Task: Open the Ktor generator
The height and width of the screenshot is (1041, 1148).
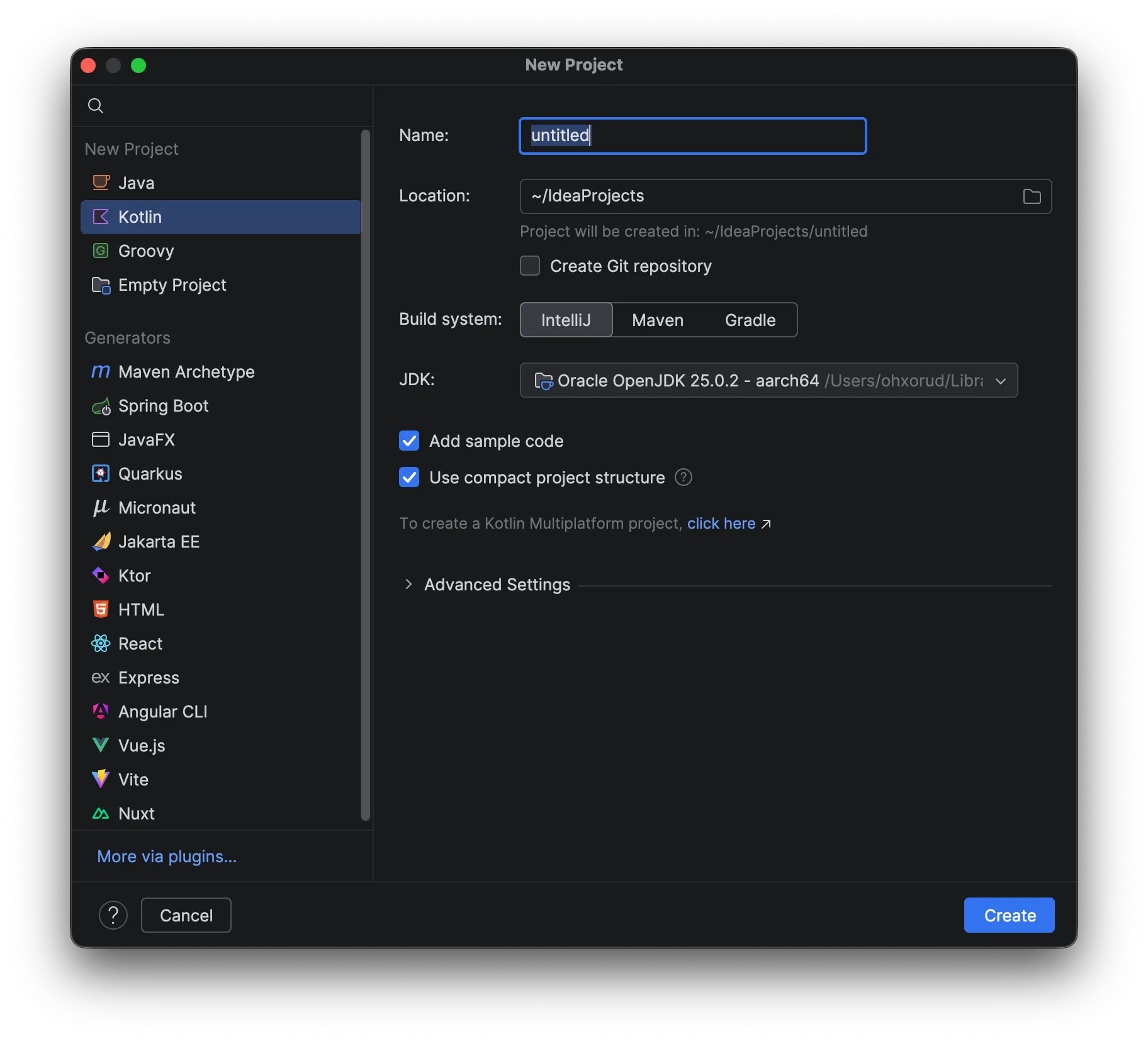Action: 134,575
